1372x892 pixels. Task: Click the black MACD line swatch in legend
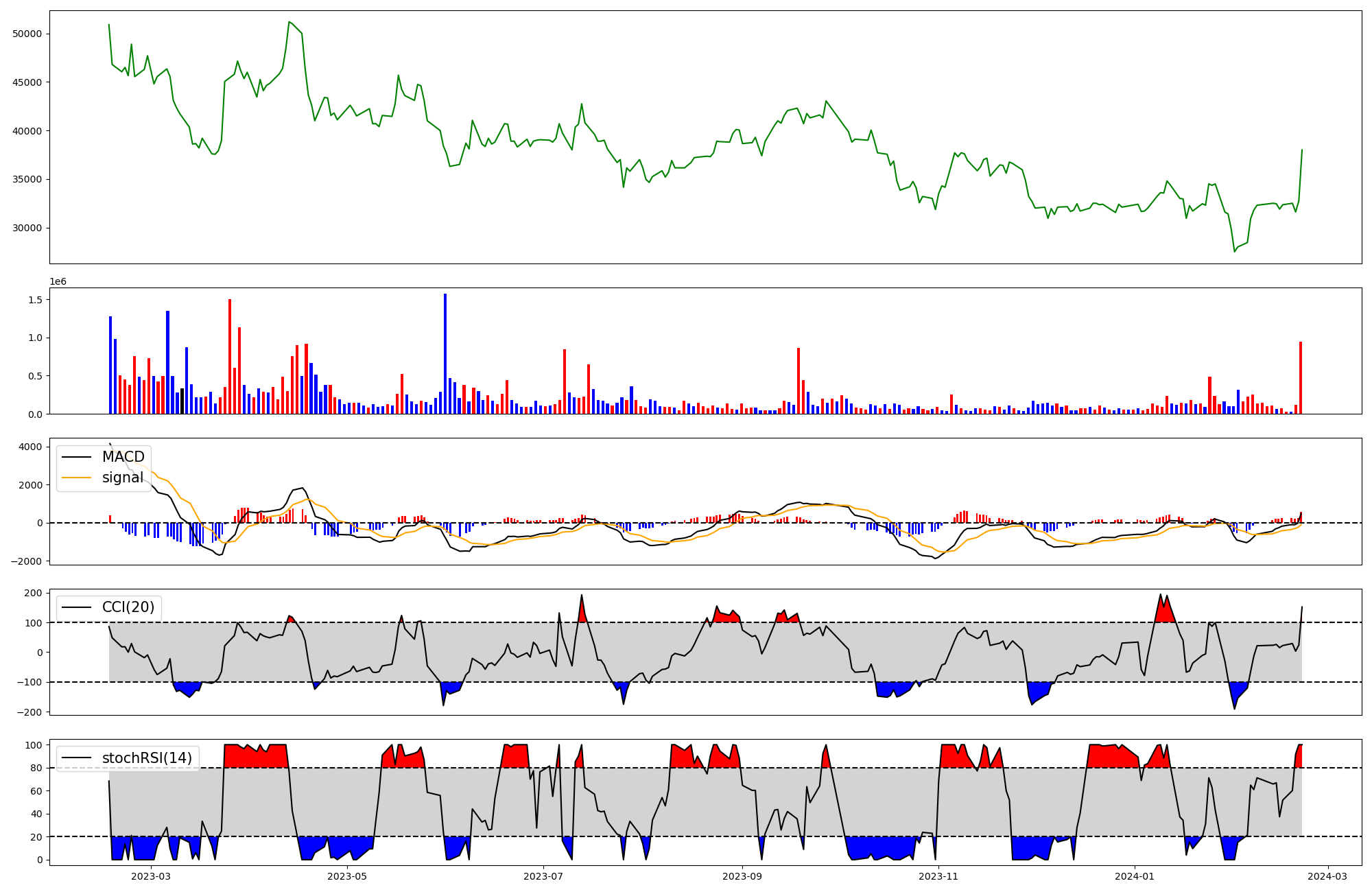[76, 458]
